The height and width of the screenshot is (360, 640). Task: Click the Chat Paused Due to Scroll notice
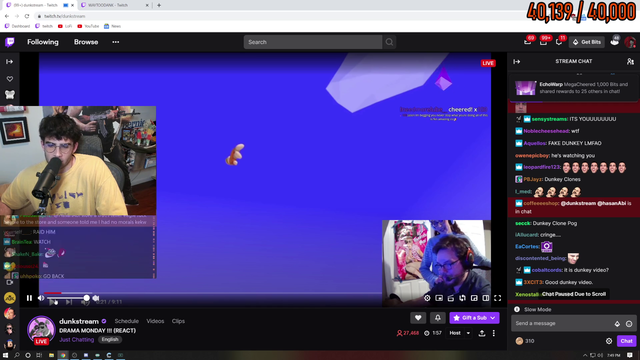[x=573, y=294]
